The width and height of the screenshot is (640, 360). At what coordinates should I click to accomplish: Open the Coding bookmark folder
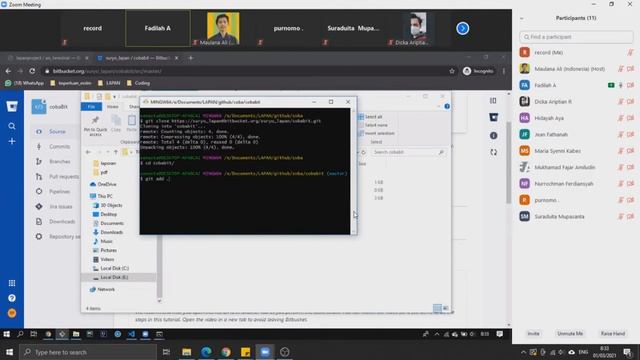click(x=138, y=83)
